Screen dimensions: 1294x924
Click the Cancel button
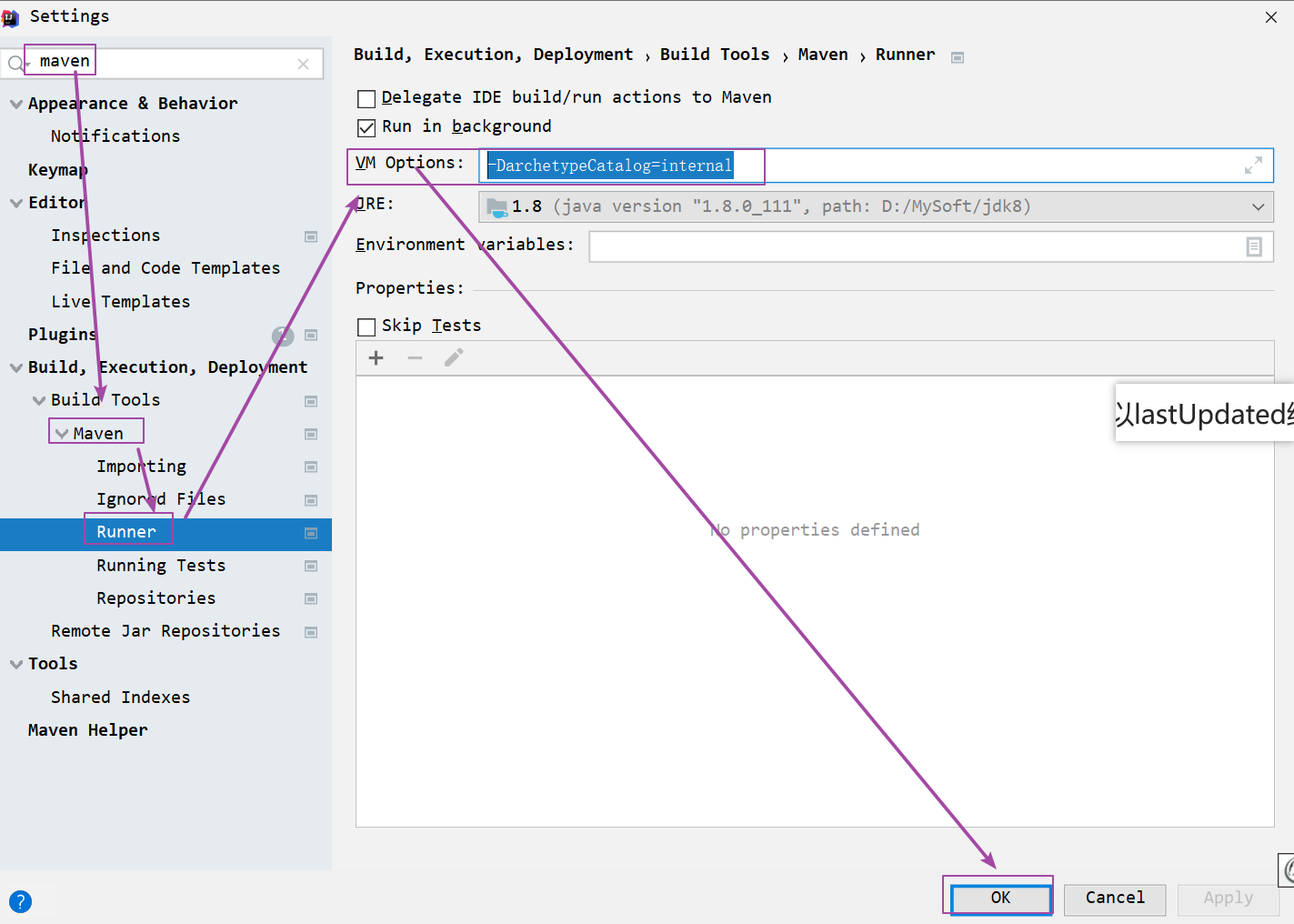tap(1116, 899)
